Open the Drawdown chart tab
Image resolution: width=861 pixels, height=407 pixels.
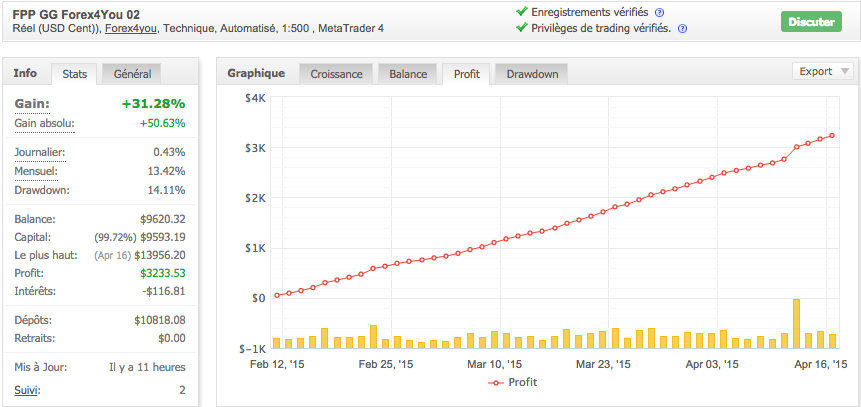pos(532,74)
